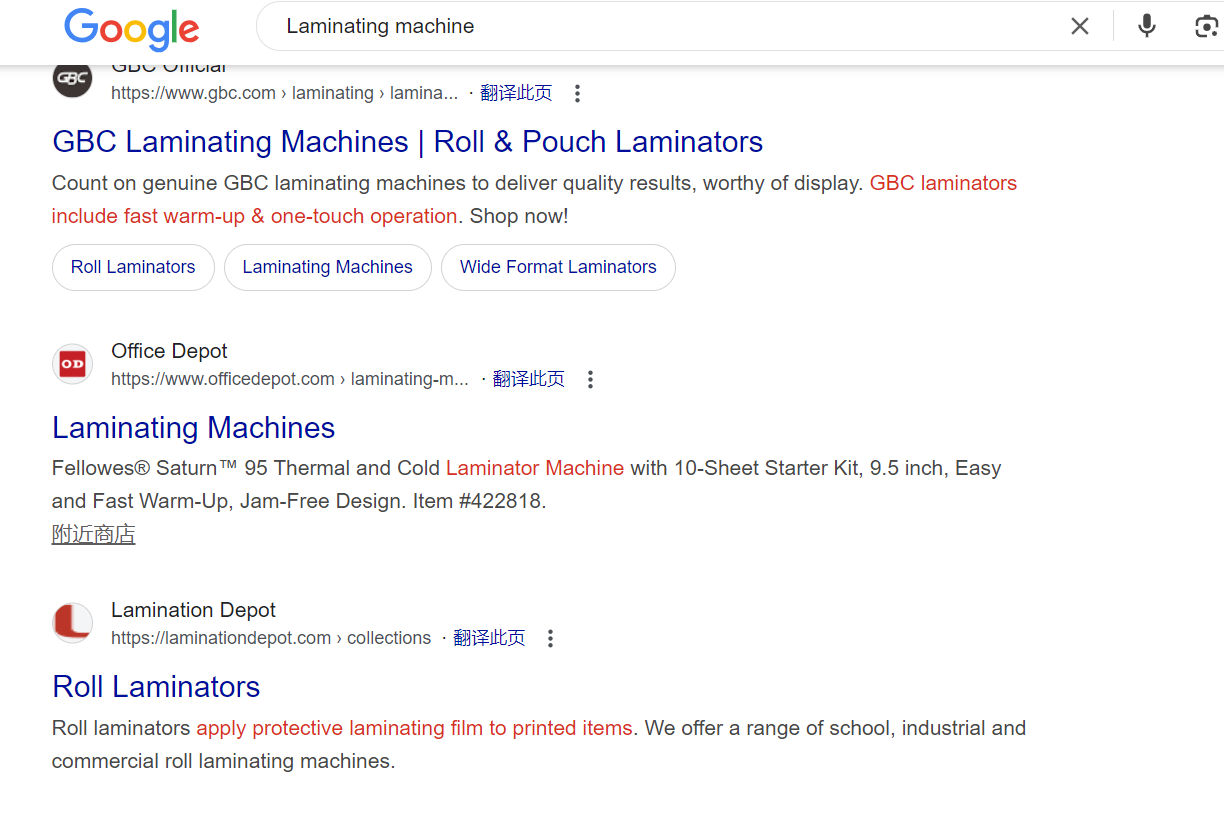
Task: Clear the search box with X
Action: pos(1080,27)
